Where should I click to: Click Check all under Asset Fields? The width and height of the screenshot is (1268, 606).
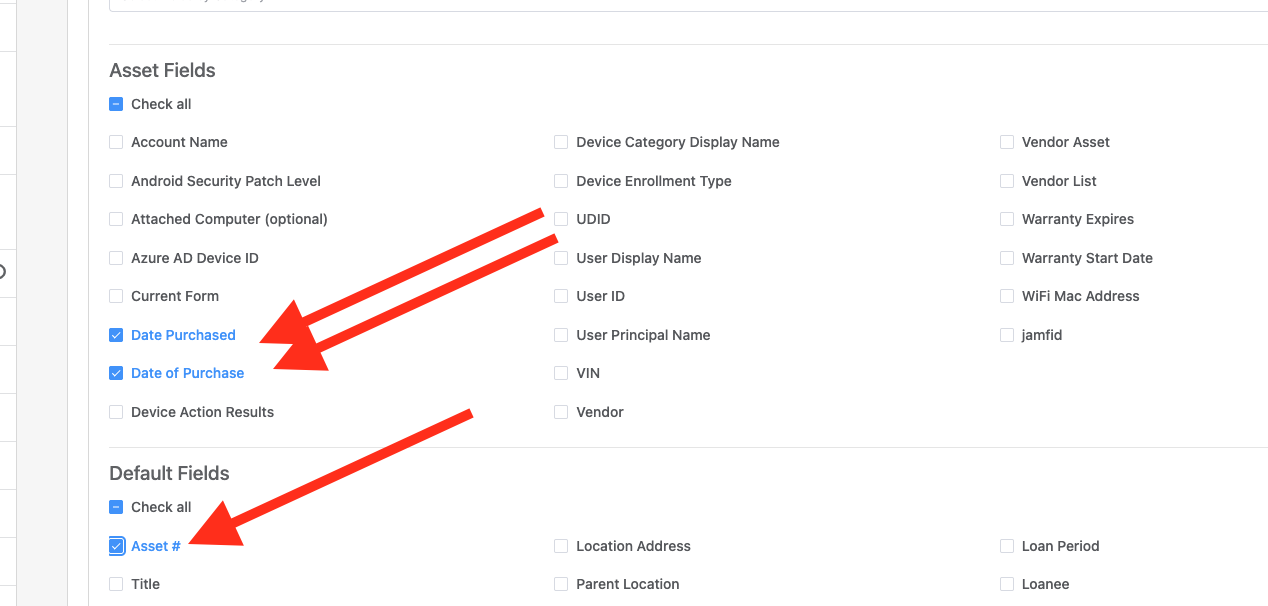coord(116,103)
